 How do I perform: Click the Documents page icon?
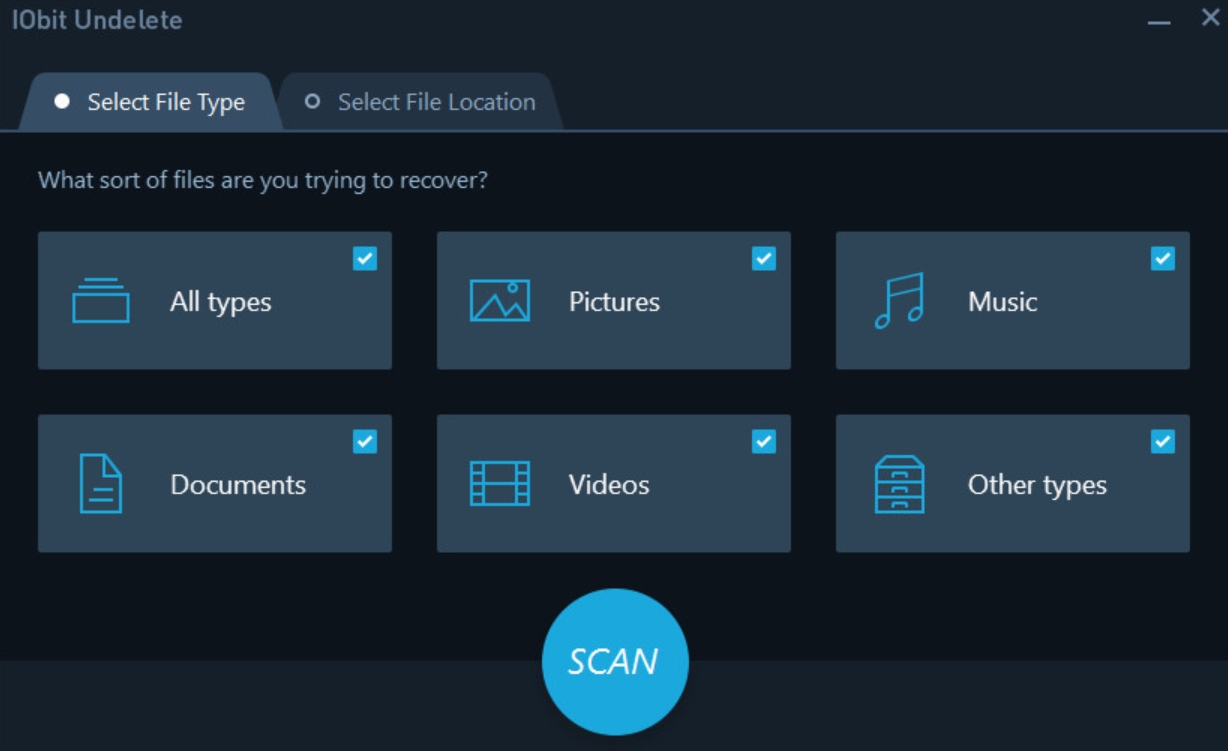pos(100,484)
